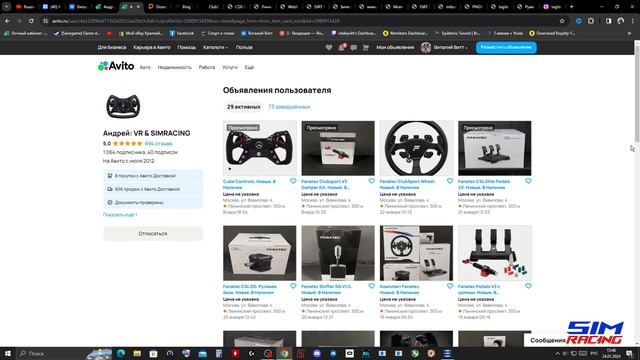Image resolution: width=640 pixels, height=360 pixels.
Task: Open the Услуги category
Action: click(230, 67)
